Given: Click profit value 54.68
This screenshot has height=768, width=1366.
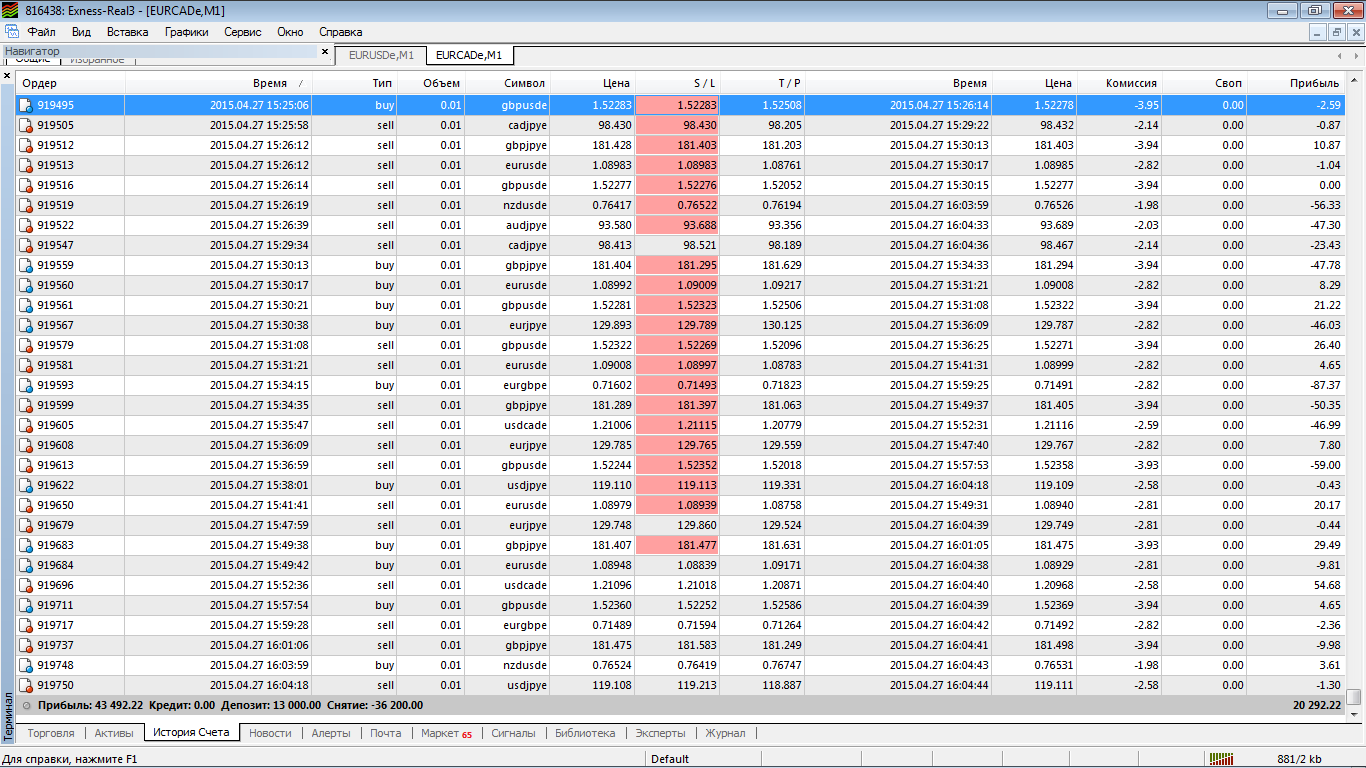Looking at the screenshot, I should (1326, 585).
